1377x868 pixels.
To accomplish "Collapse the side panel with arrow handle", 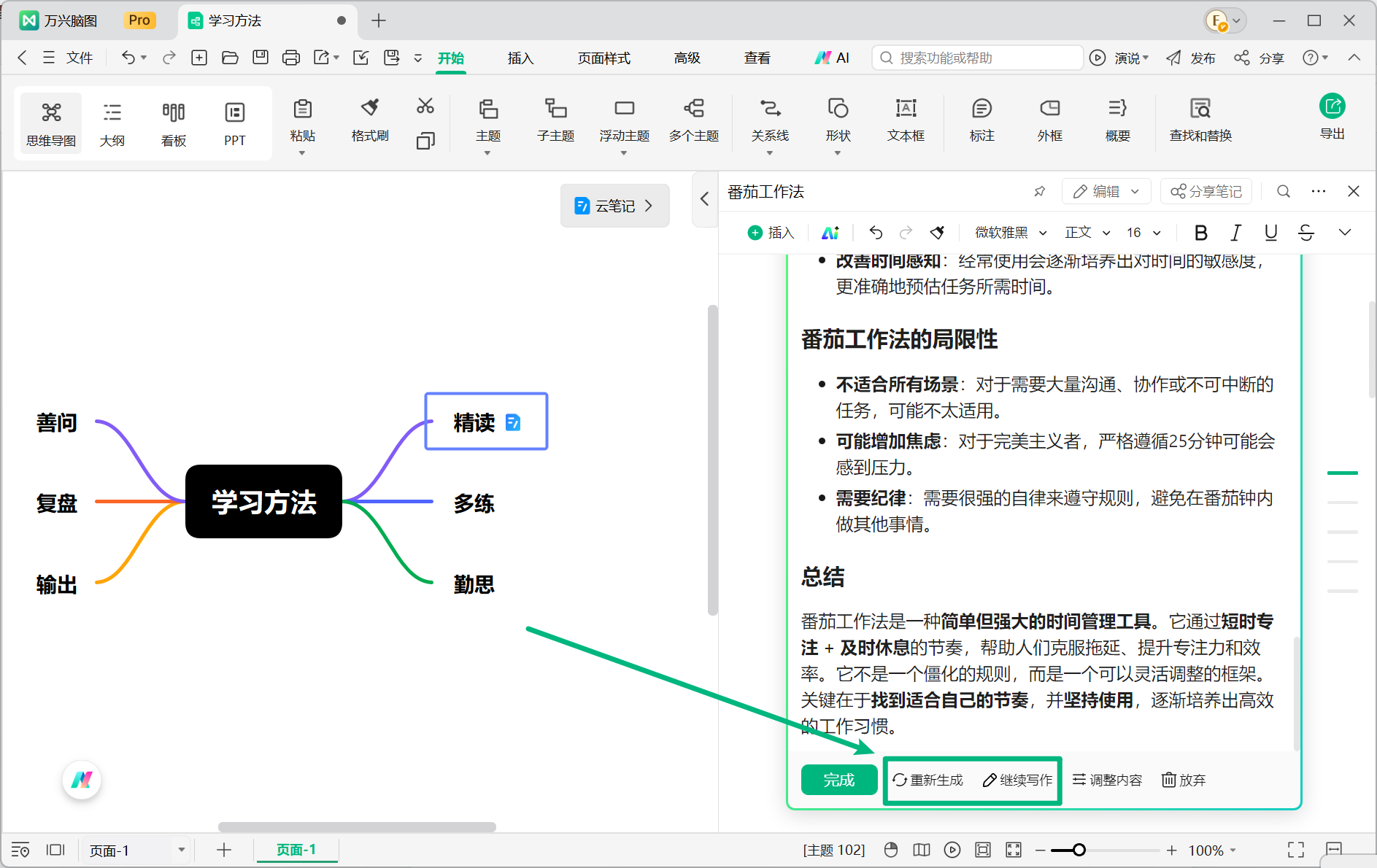I will (x=705, y=198).
